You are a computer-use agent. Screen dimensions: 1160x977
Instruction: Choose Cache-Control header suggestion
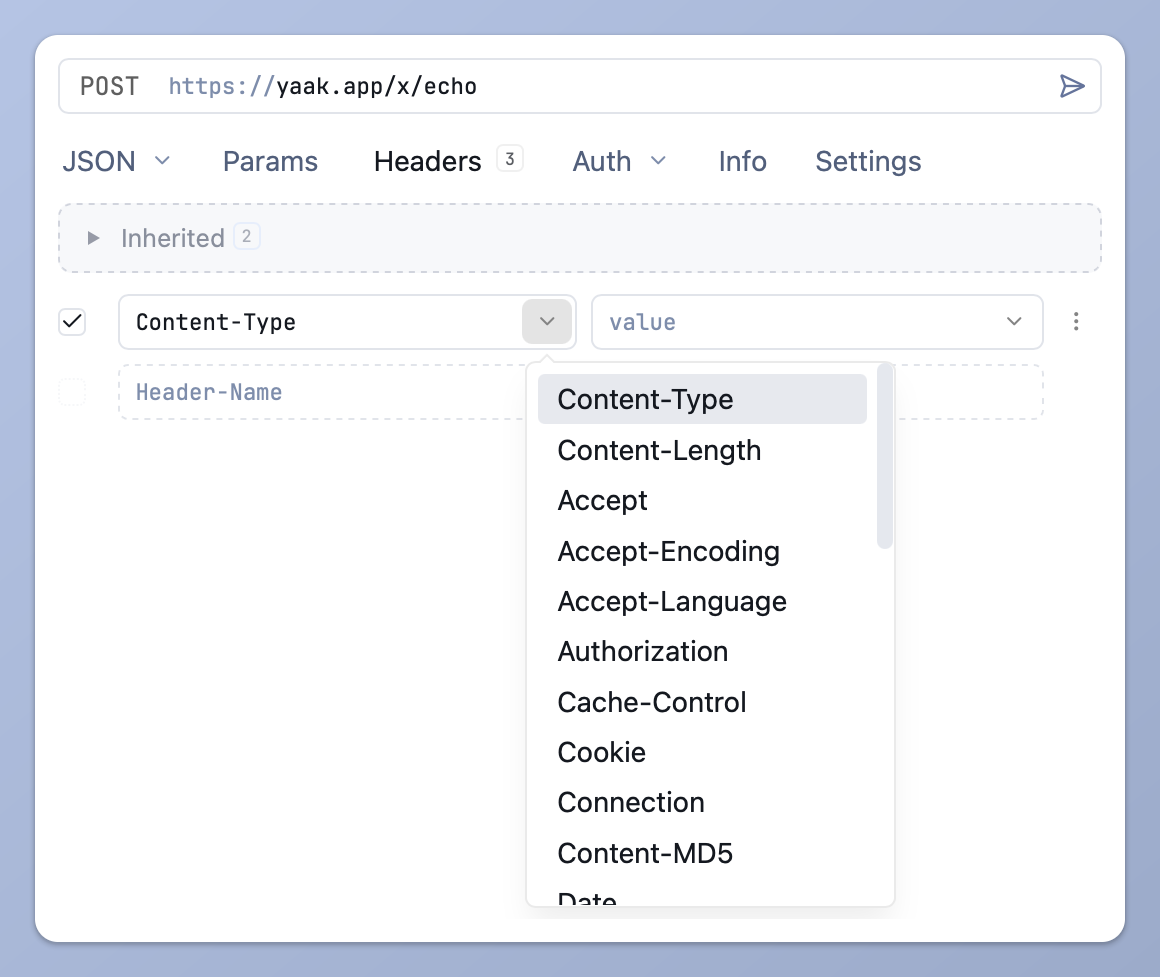point(702,702)
